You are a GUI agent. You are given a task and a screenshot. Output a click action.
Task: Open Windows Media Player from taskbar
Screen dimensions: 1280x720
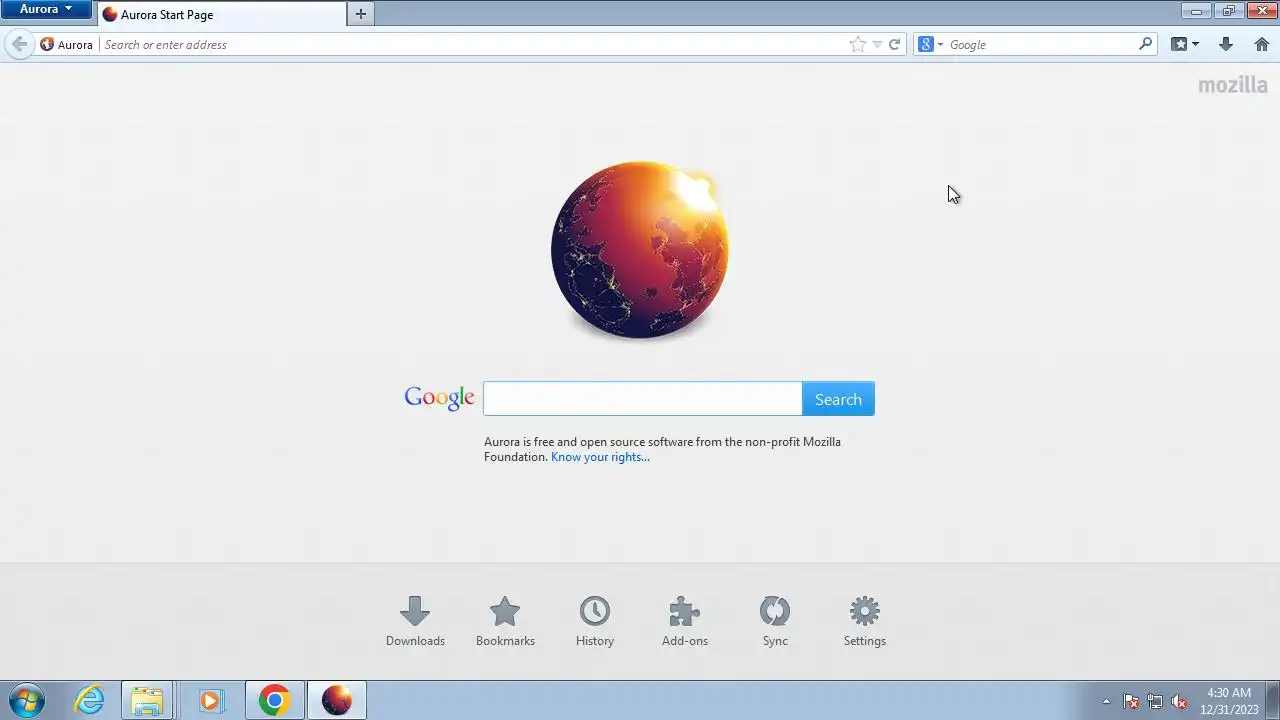210,700
